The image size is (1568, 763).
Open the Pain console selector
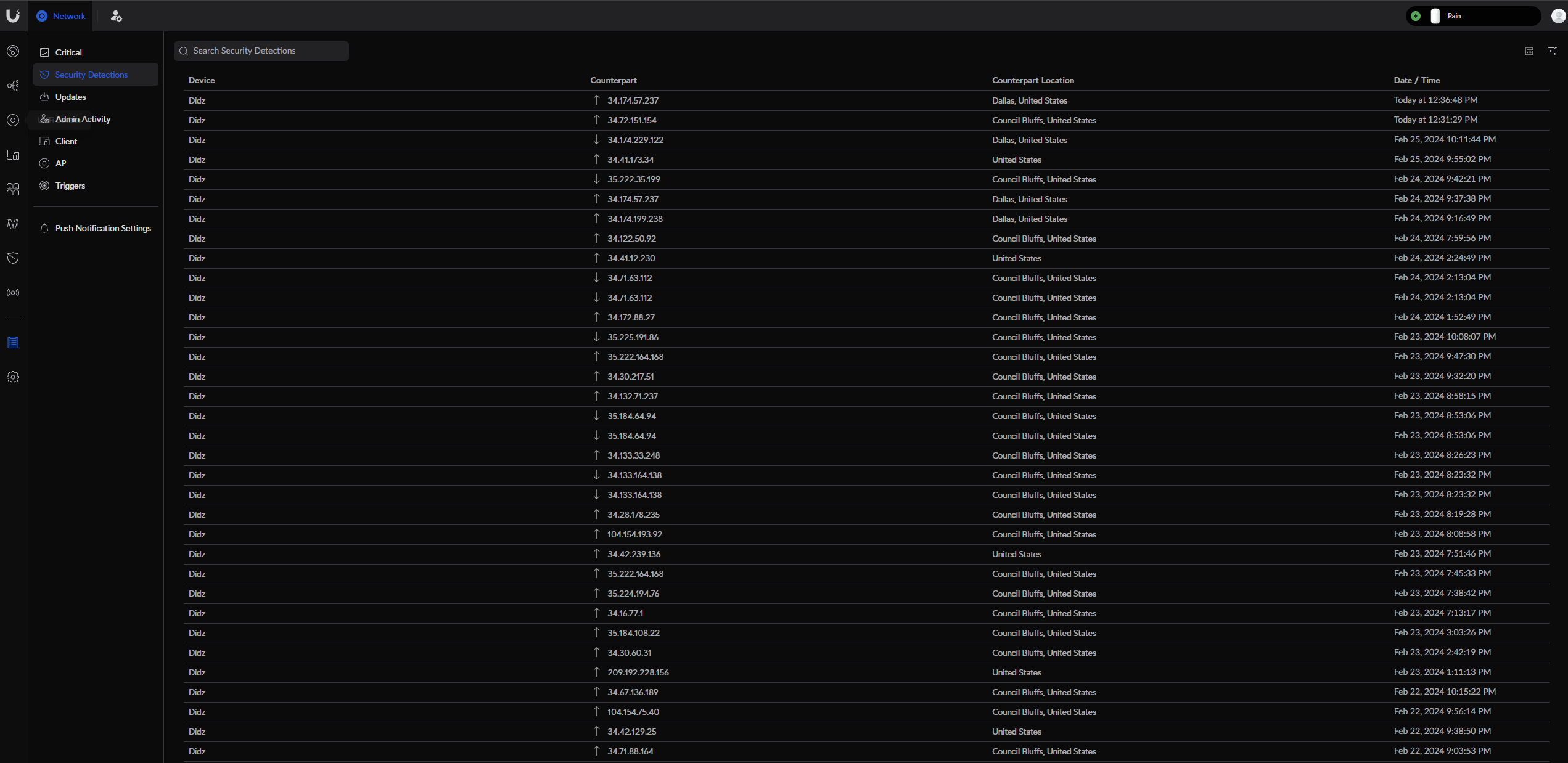(x=1472, y=16)
